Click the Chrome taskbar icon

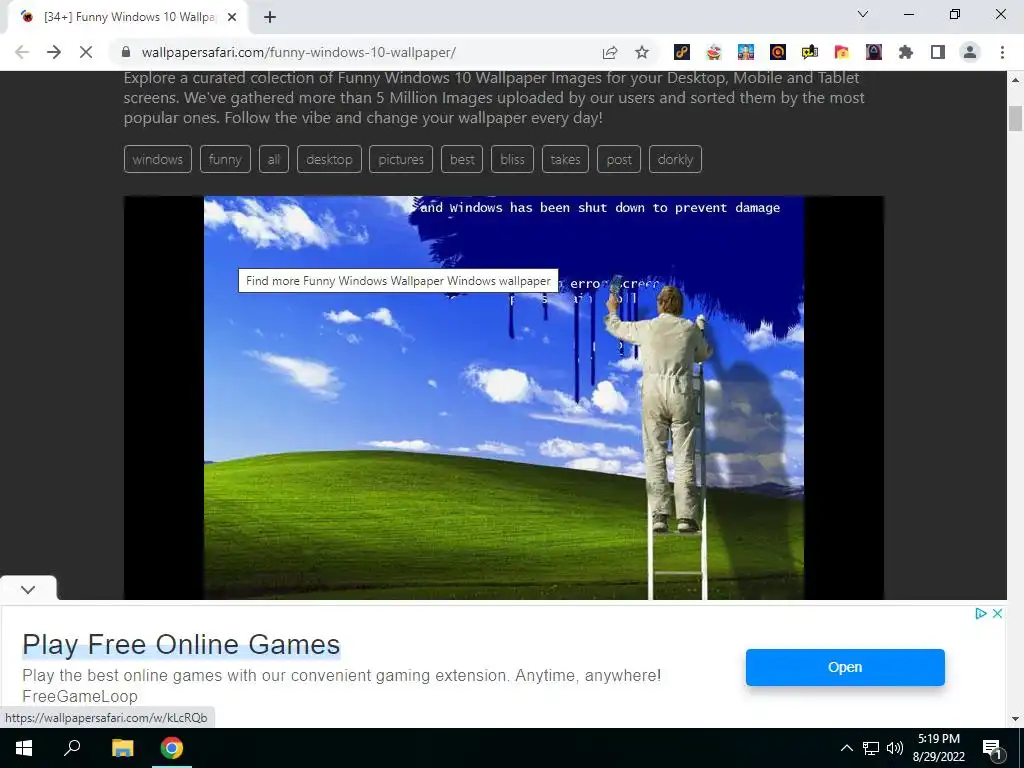[x=172, y=748]
